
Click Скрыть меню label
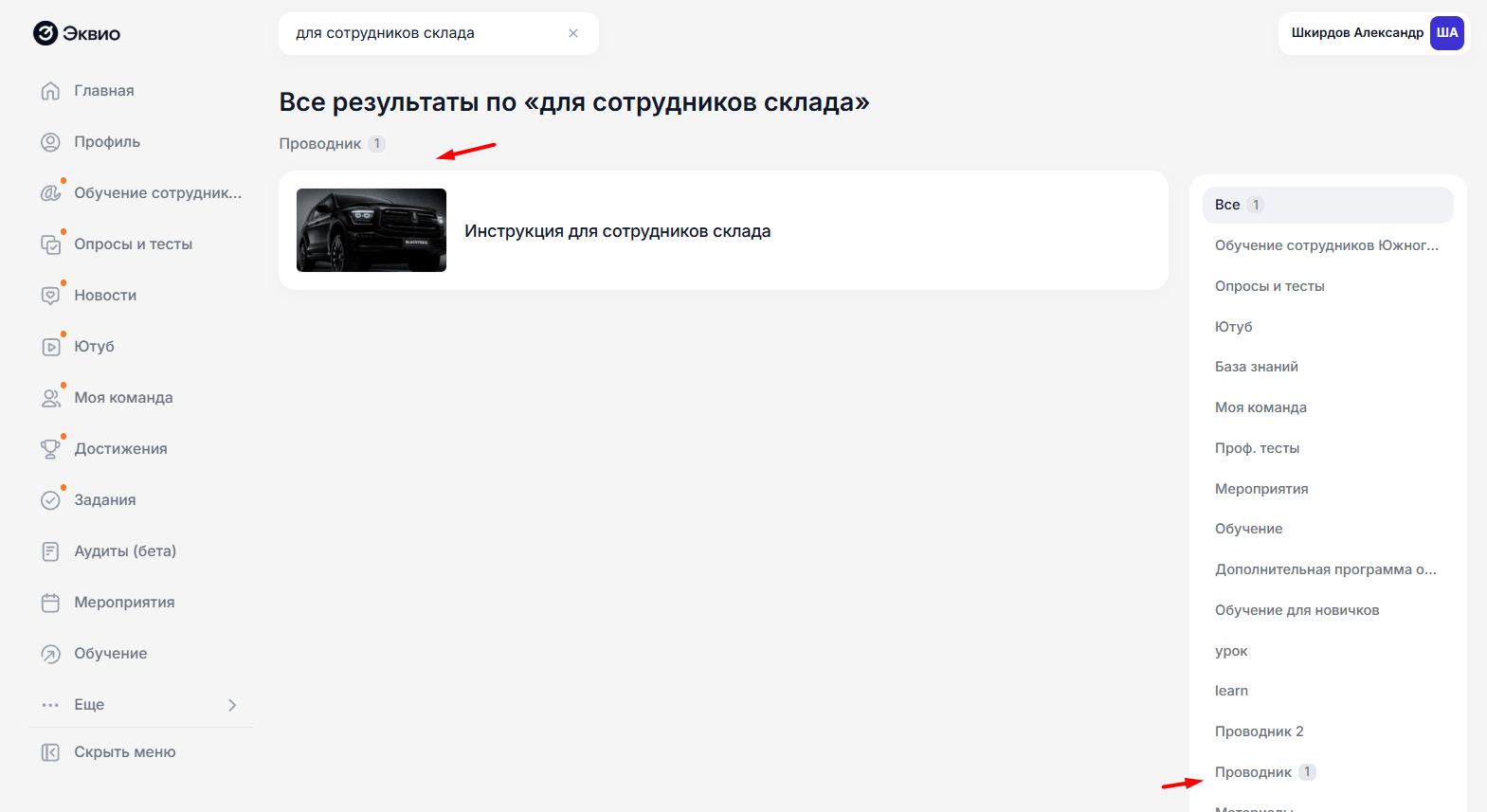tap(125, 752)
